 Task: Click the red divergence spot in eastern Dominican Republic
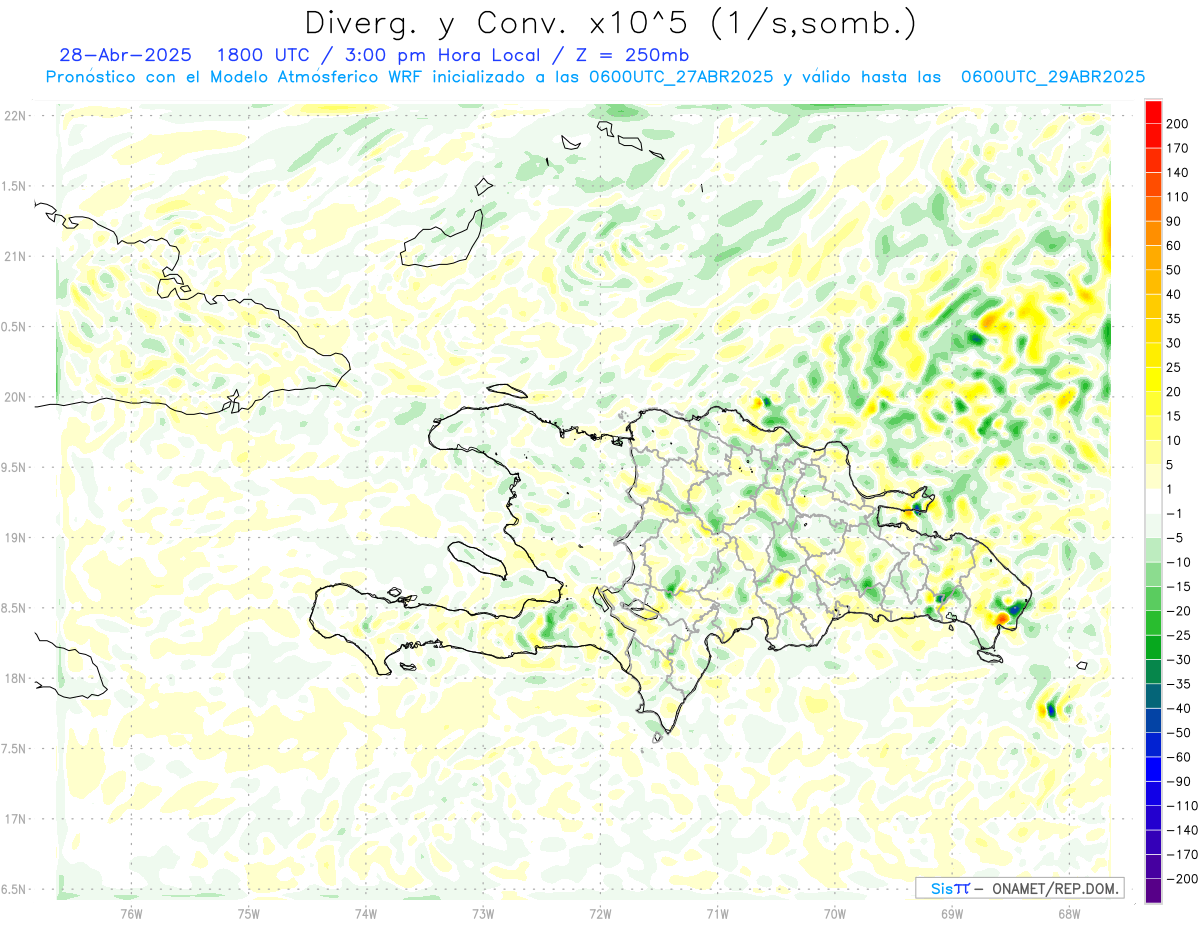[1002, 619]
